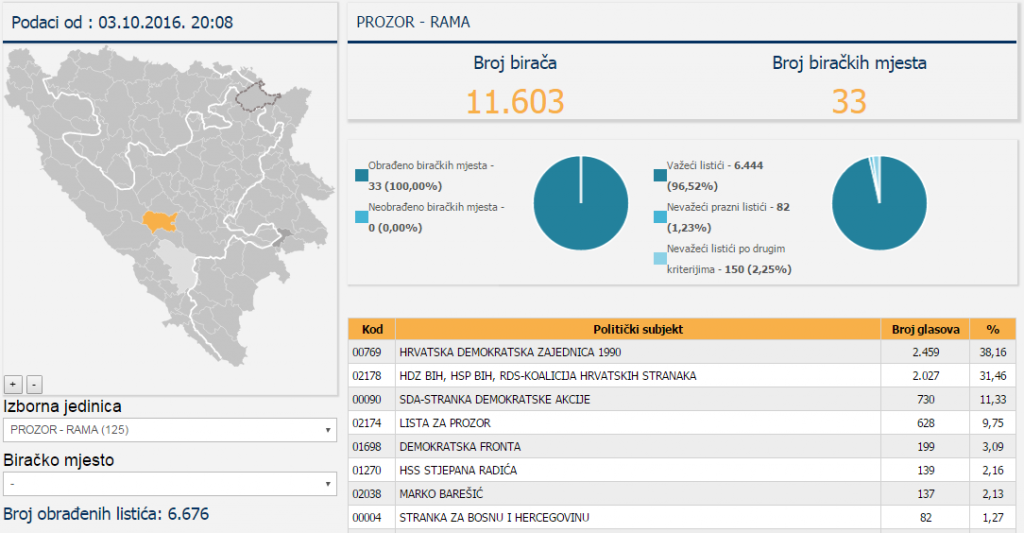Open the Izborna jedinica dropdown
Viewport: 1024px width, 533px height.
(169, 430)
